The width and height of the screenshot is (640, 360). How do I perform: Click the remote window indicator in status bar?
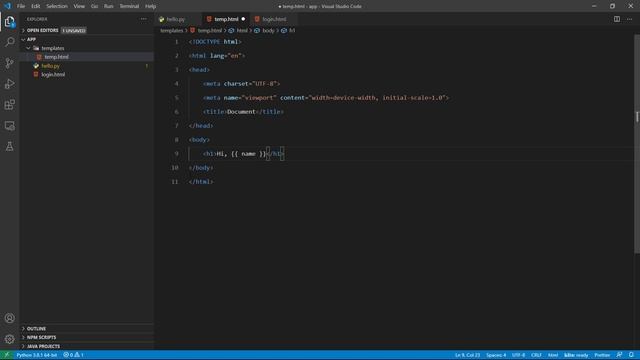6,355
